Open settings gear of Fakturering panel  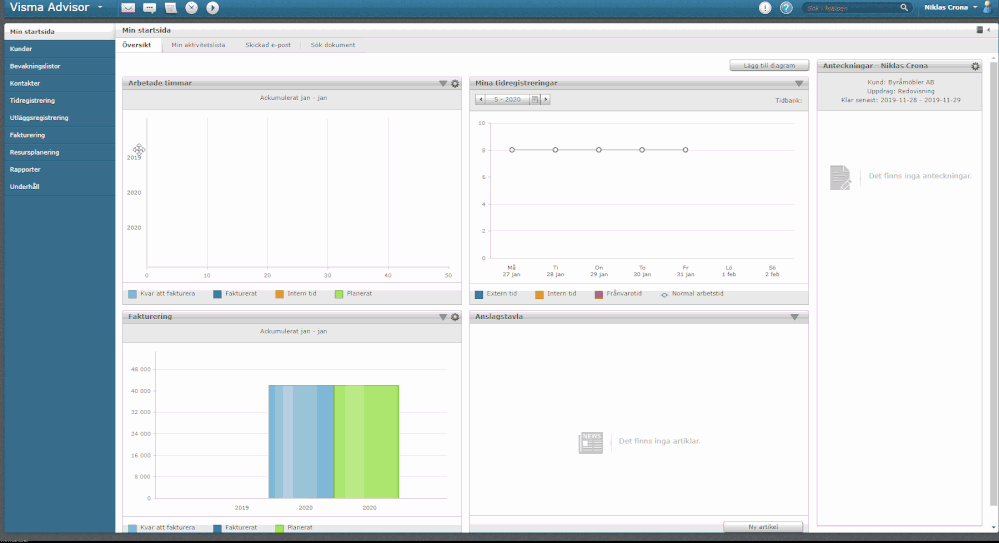(x=455, y=317)
